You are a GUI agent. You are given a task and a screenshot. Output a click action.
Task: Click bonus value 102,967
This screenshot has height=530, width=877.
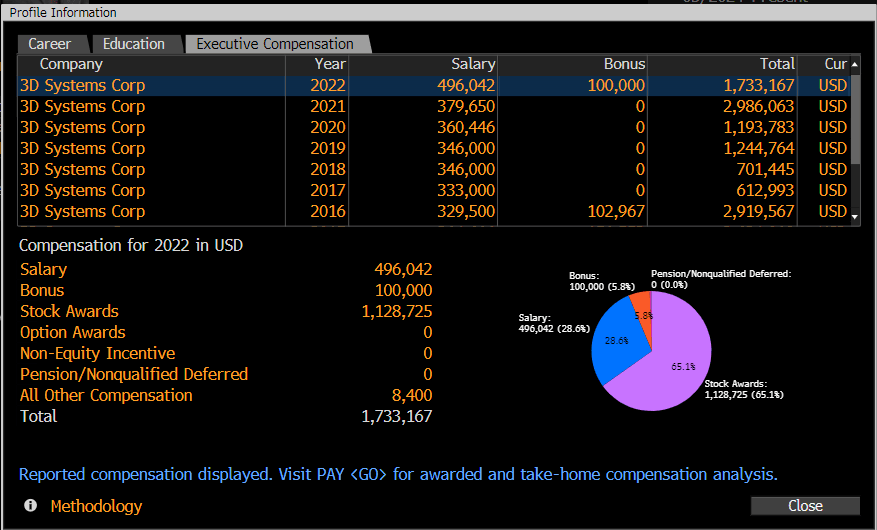[x=616, y=212]
